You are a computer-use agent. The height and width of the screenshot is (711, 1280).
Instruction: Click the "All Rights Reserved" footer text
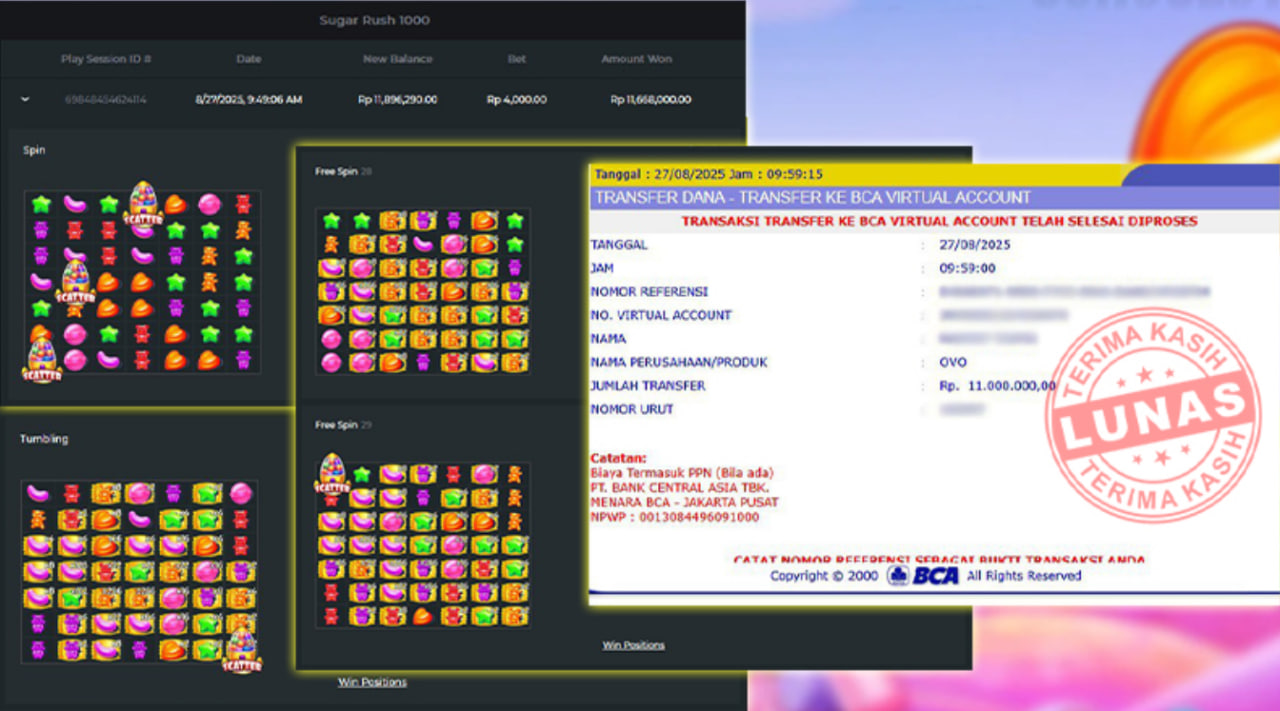(1024, 576)
